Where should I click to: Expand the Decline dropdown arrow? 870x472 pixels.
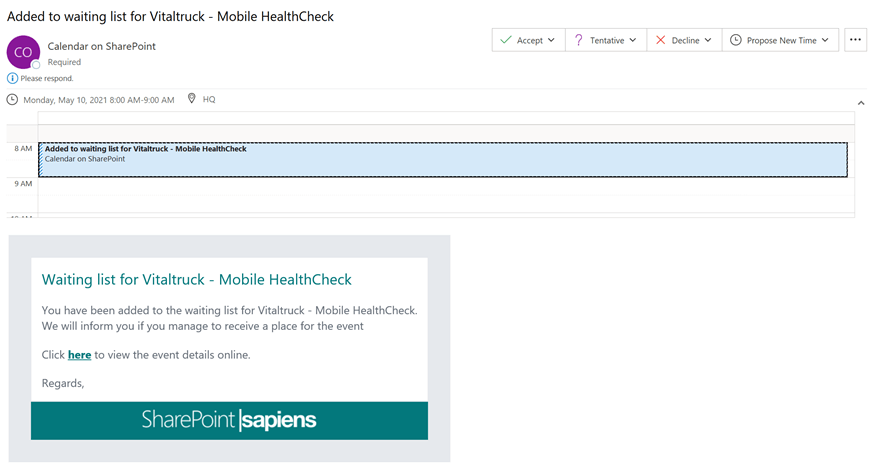pyautogui.click(x=708, y=40)
